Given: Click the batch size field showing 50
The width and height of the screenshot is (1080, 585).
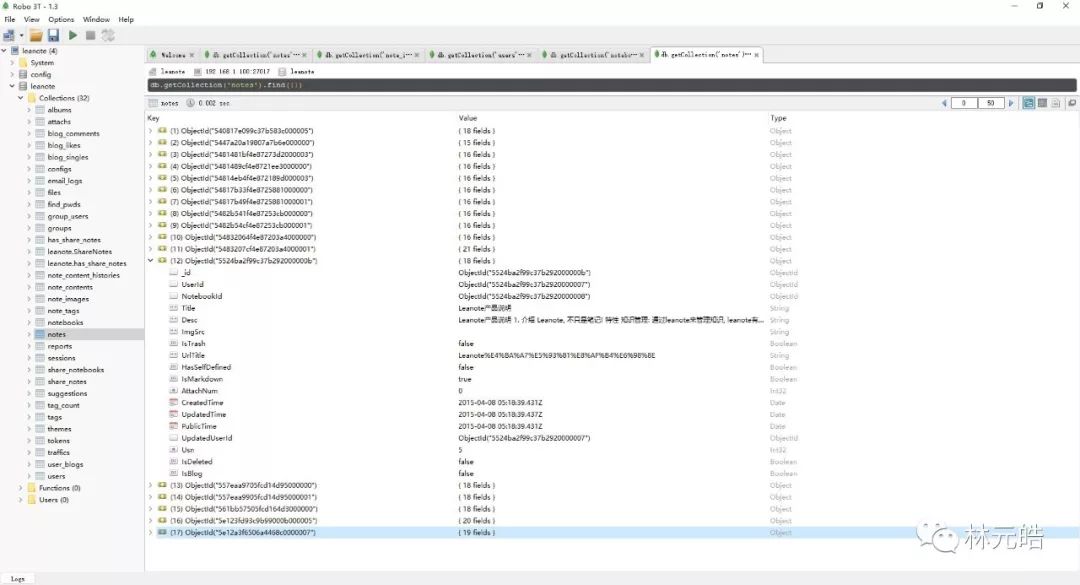Looking at the screenshot, I should pos(990,103).
